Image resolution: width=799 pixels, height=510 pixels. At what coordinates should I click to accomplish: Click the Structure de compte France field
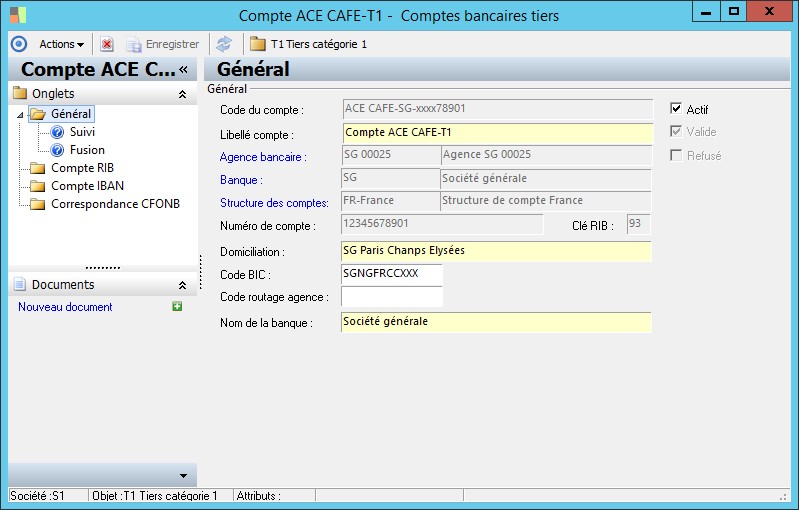point(546,201)
